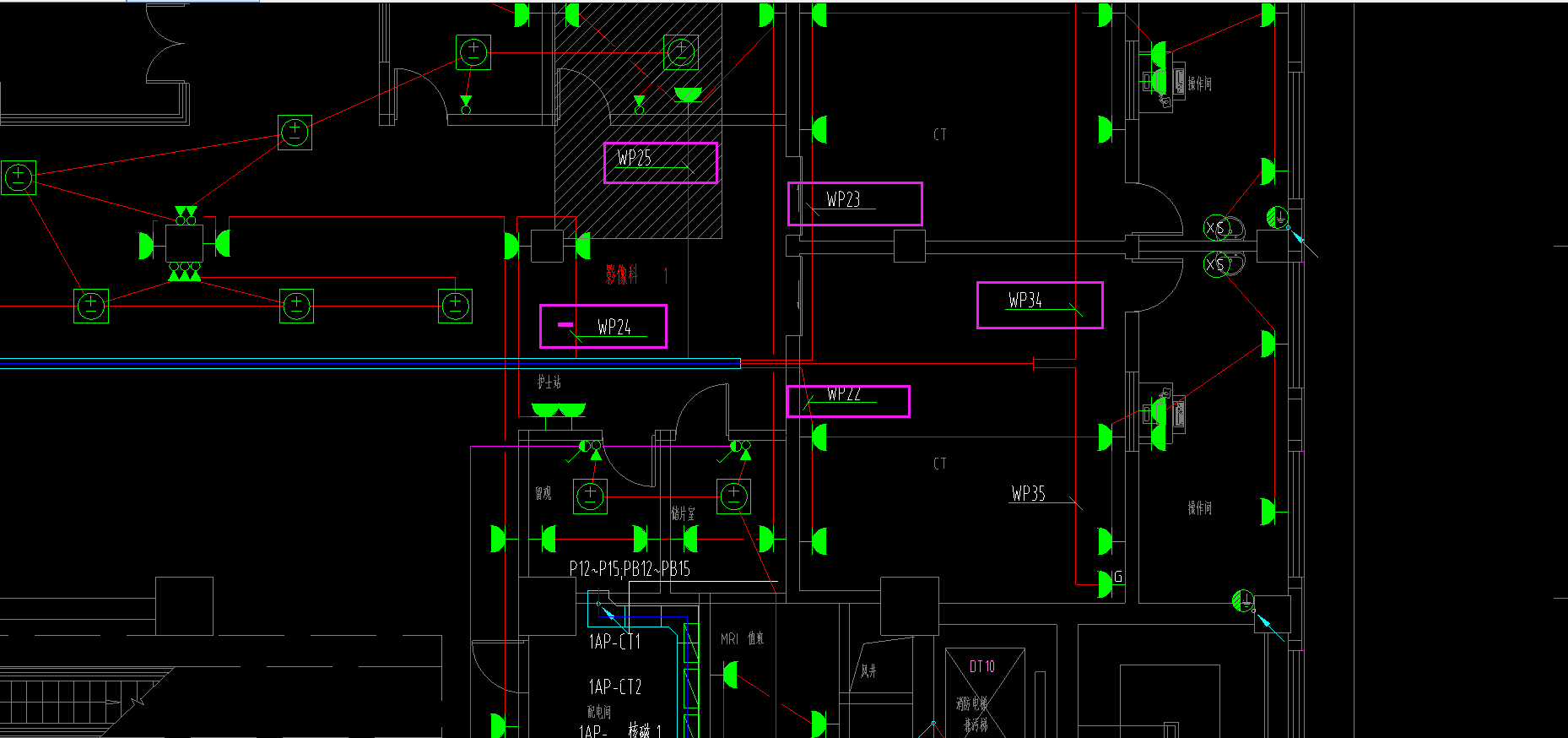Select the 1AP-CT2 panel label
Viewport: 1568px width, 738px height.
point(615,686)
